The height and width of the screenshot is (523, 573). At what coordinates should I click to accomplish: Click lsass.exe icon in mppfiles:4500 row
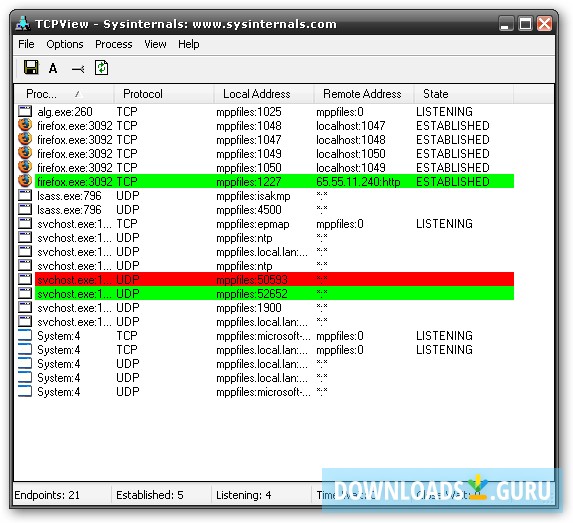click(x=25, y=209)
